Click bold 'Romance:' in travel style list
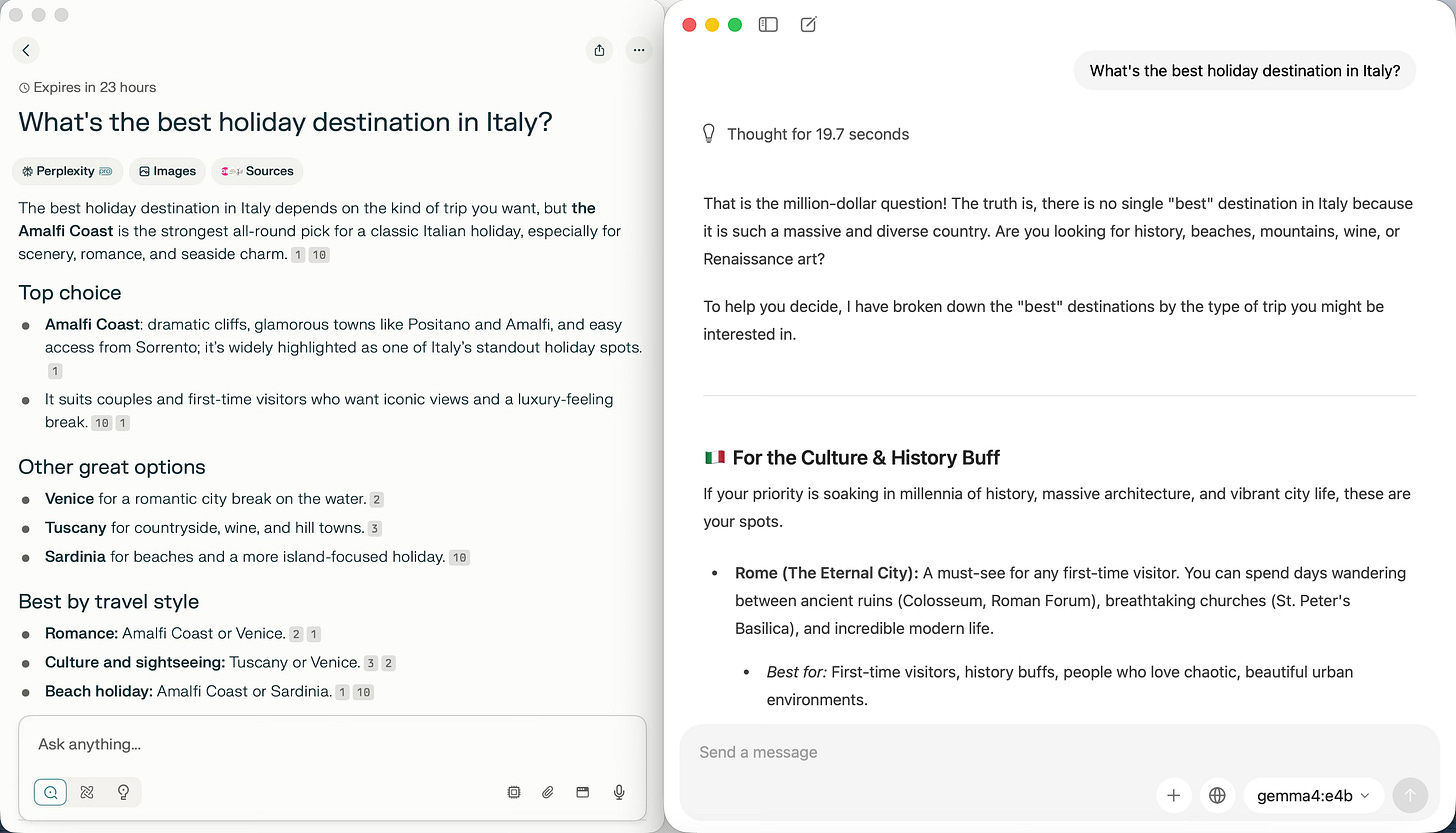Viewport: 1456px width, 833px height. pyautogui.click(x=81, y=633)
